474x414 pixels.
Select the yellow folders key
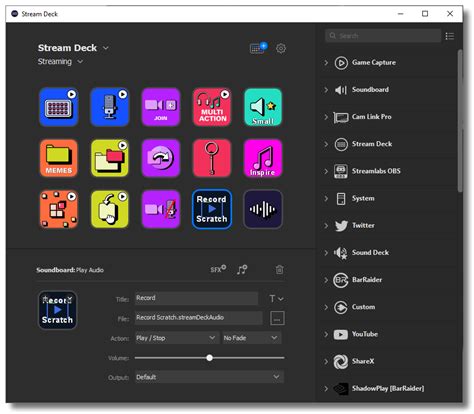(x=110, y=158)
